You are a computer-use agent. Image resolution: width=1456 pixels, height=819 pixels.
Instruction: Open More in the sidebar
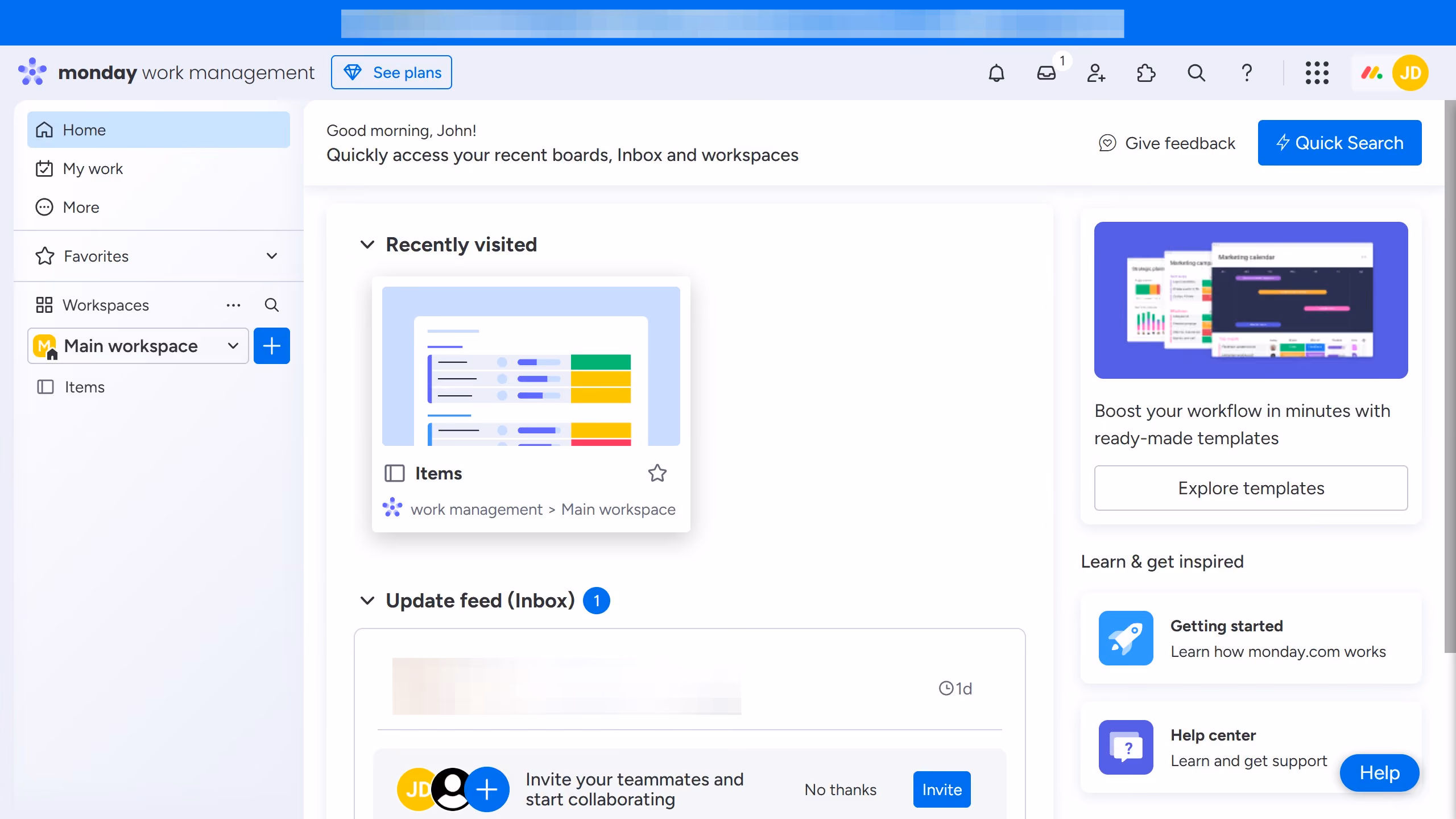coord(158,207)
